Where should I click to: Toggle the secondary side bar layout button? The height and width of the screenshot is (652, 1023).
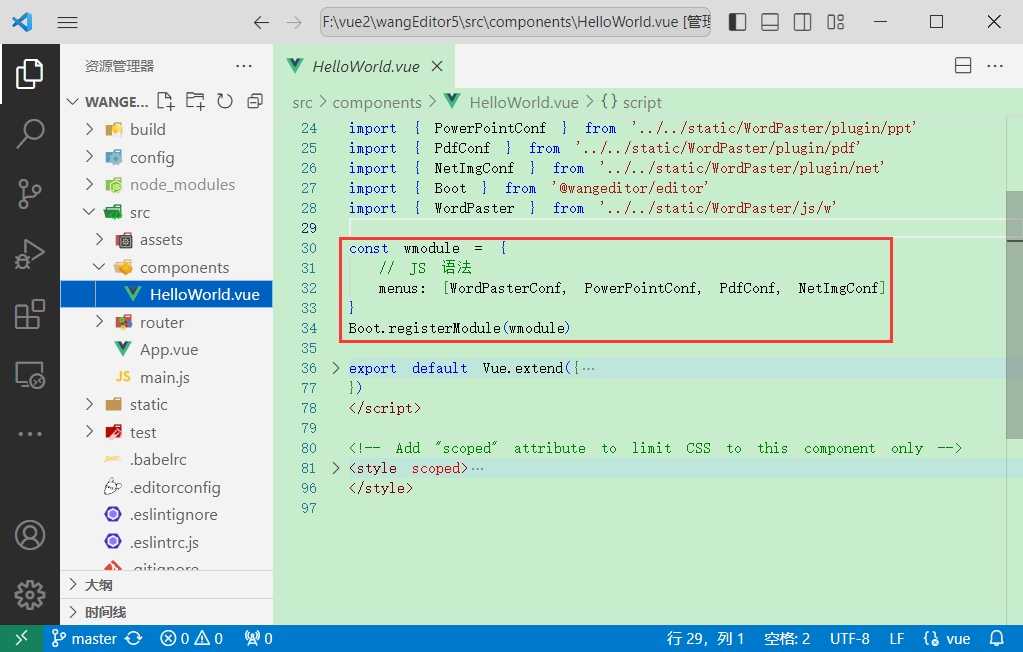802,22
